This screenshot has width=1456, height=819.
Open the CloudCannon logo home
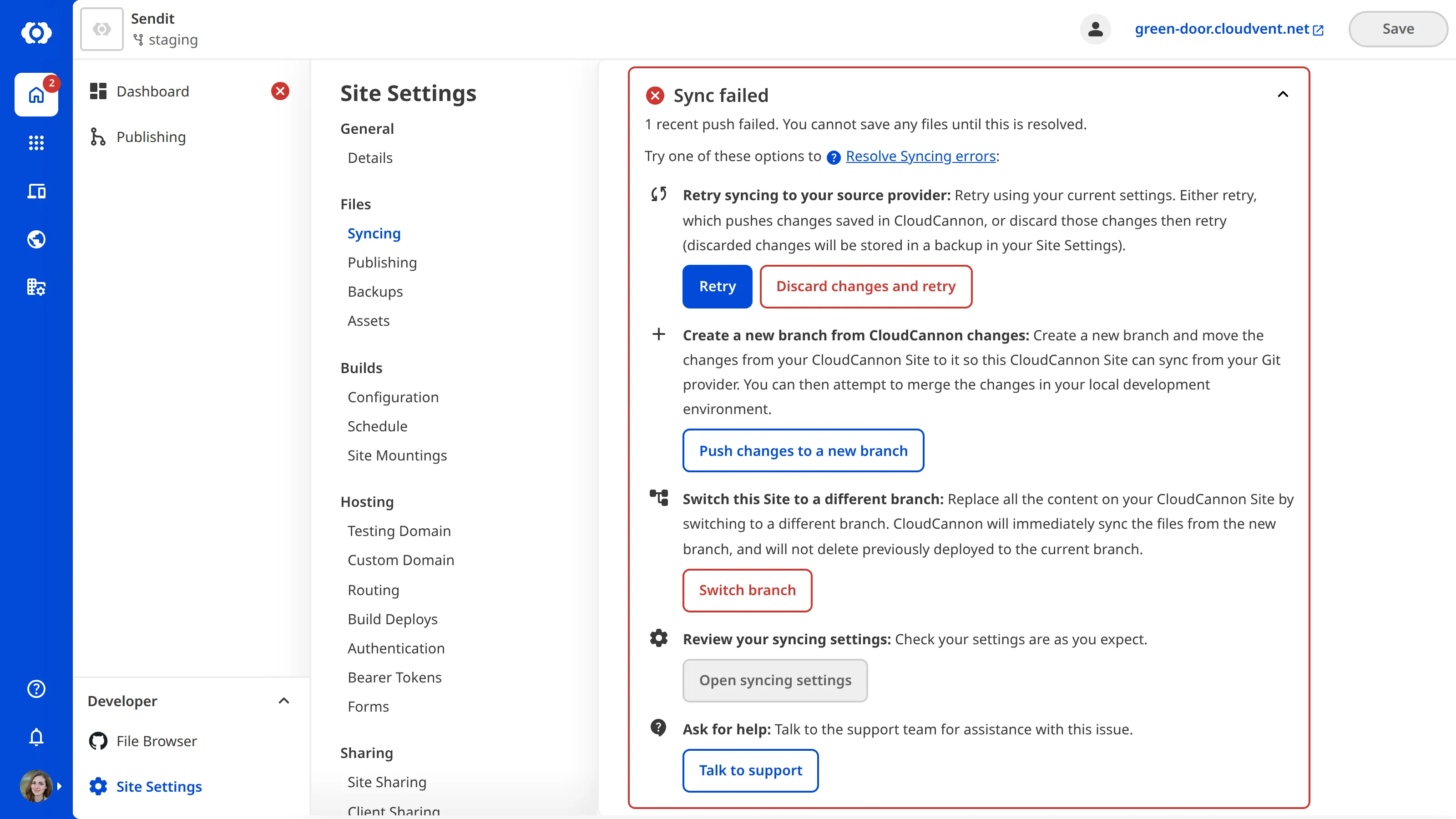[36, 32]
